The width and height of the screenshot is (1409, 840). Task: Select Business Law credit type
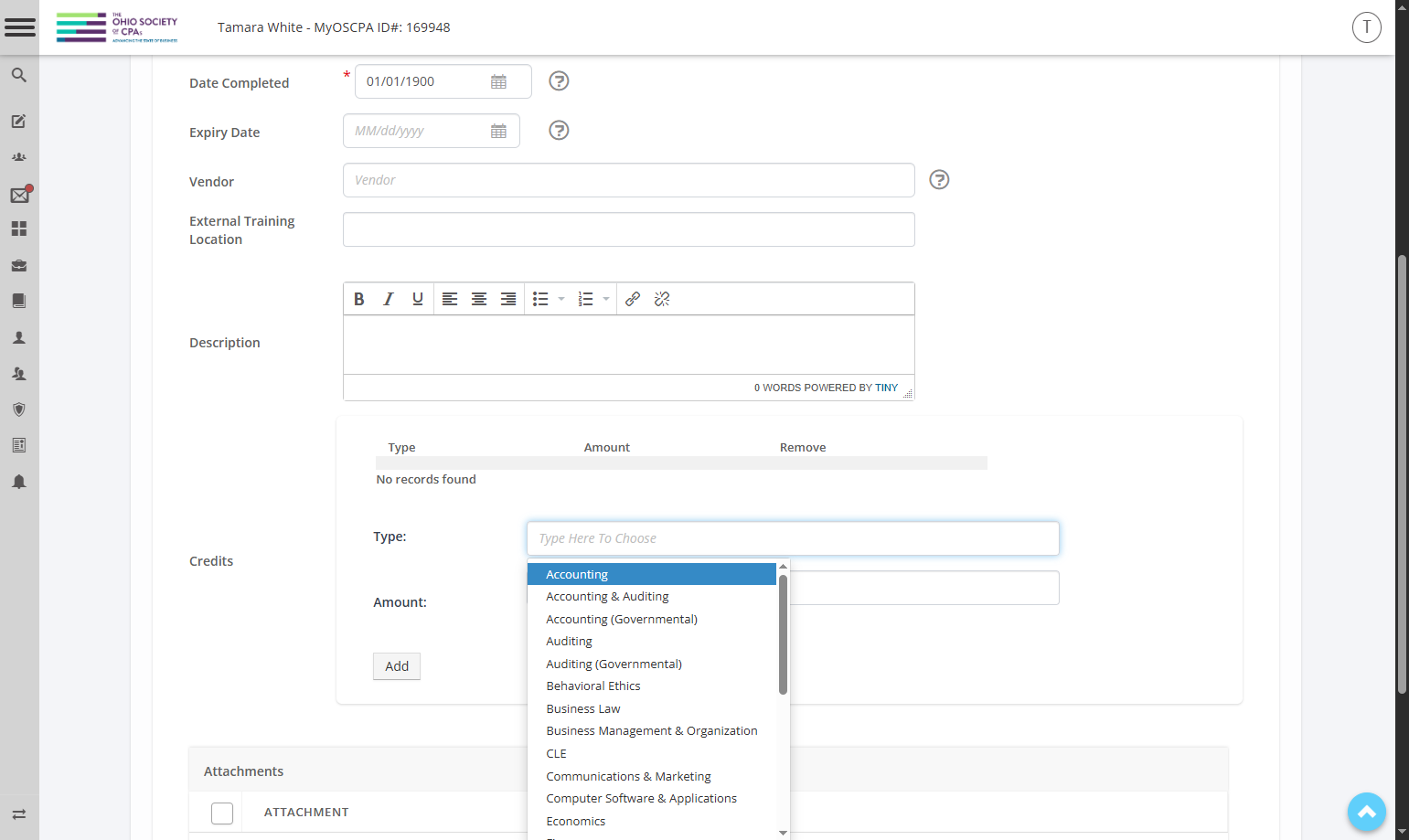click(x=652, y=709)
